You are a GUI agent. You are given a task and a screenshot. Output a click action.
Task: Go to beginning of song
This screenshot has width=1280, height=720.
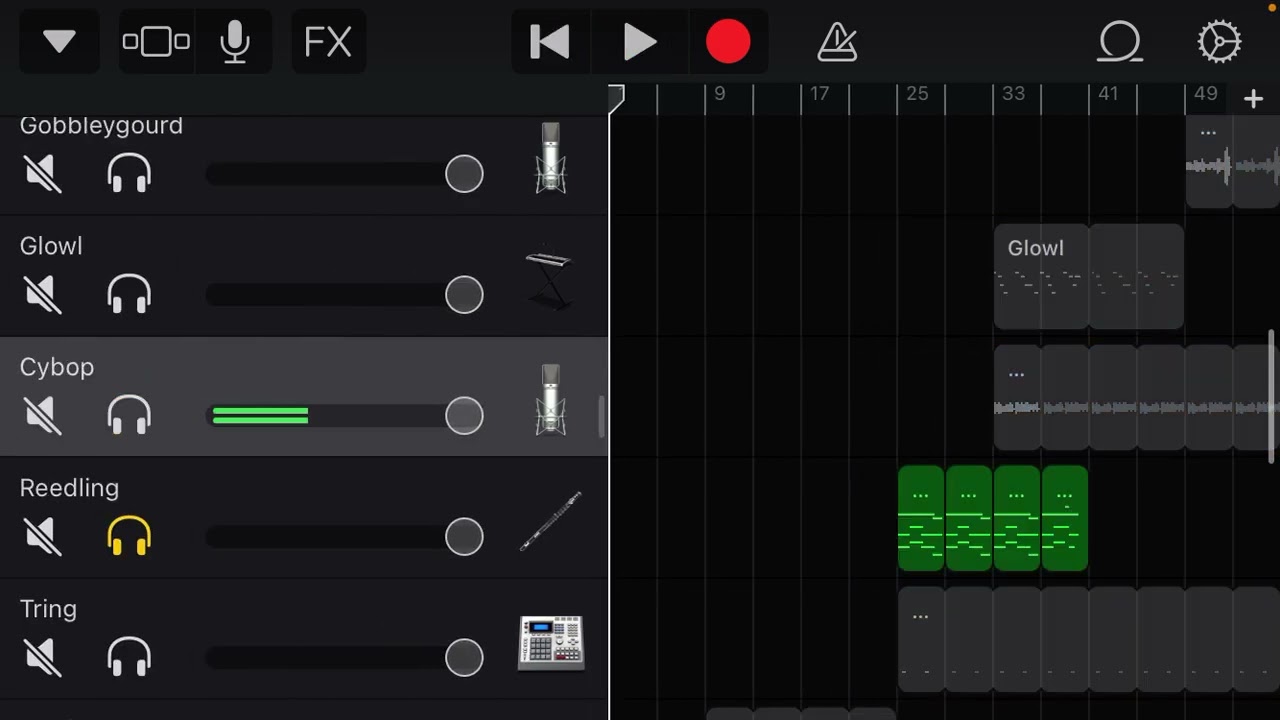[550, 42]
